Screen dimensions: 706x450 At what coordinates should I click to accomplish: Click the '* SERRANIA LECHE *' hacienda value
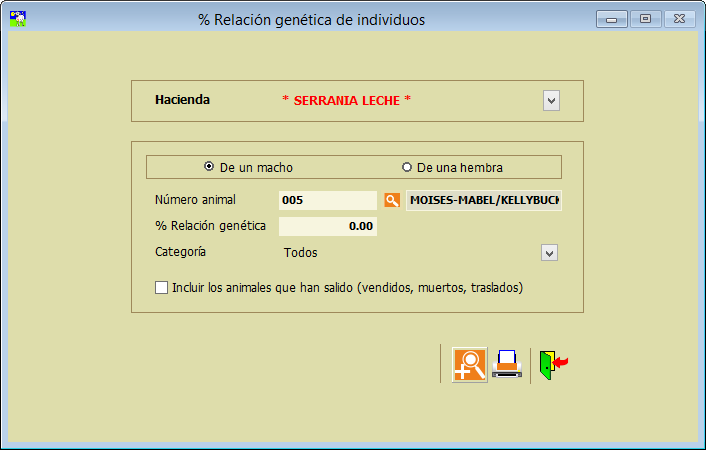[347, 101]
